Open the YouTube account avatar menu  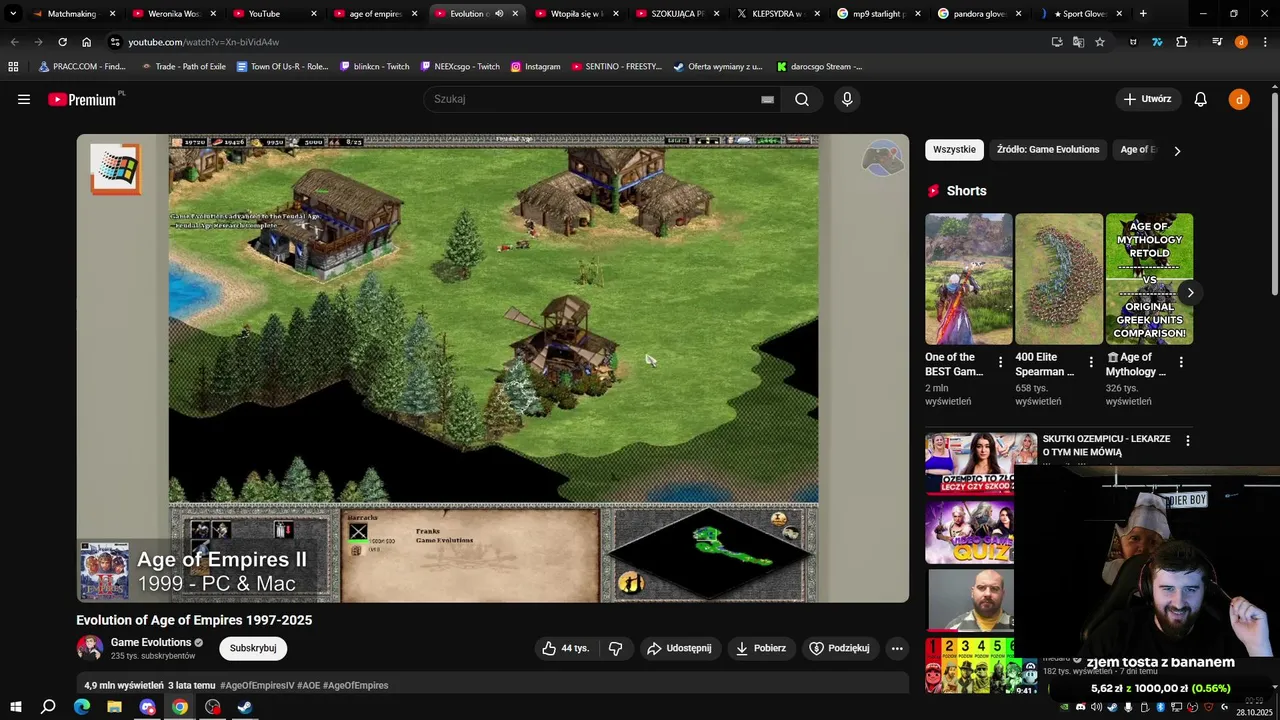point(1239,99)
